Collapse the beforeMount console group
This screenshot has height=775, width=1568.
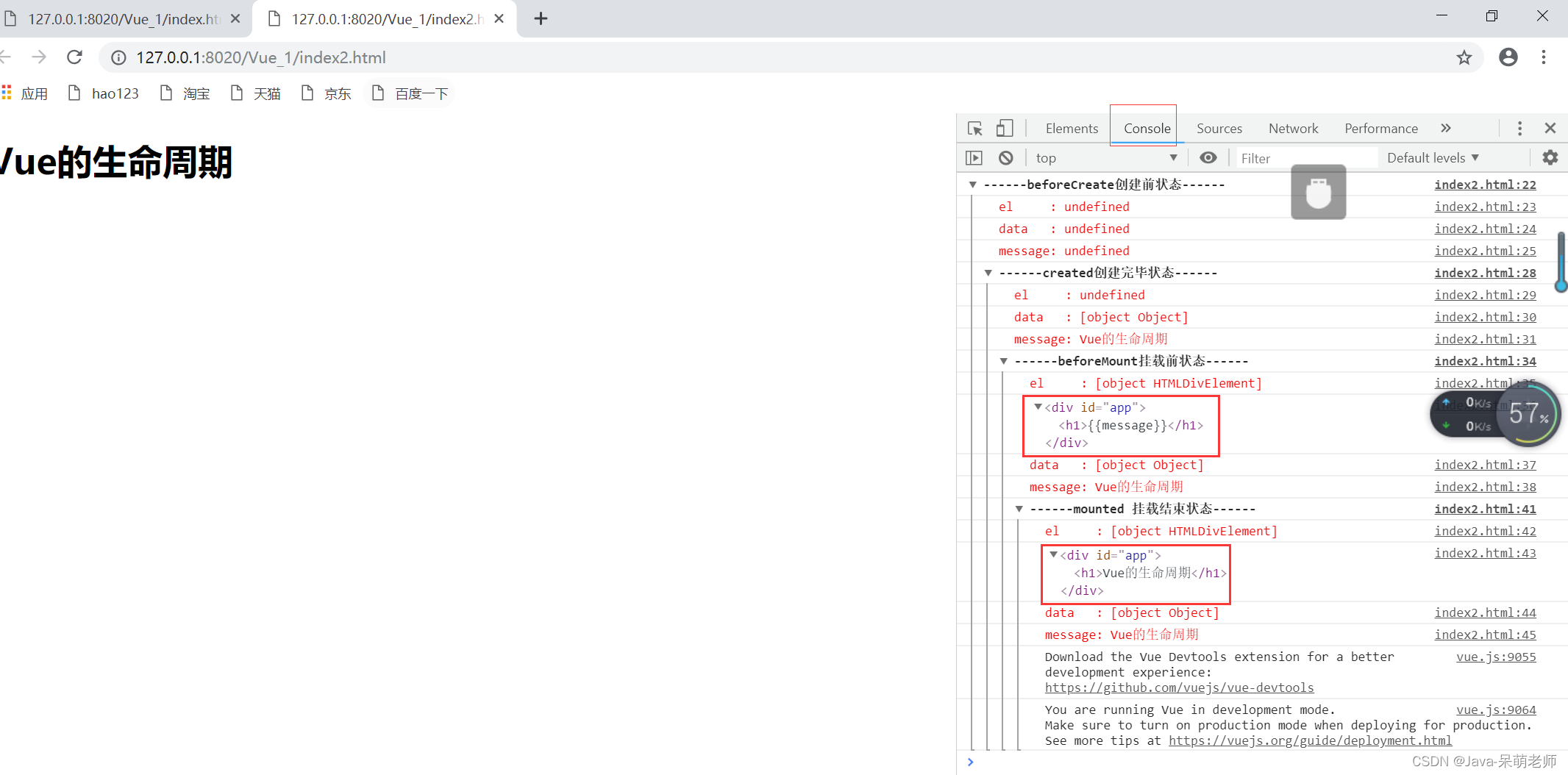click(x=1004, y=361)
